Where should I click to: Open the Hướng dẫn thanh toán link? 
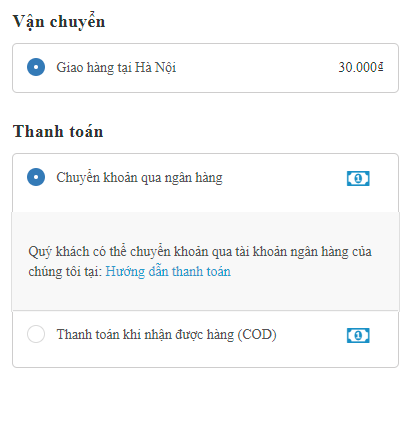(x=168, y=271)
